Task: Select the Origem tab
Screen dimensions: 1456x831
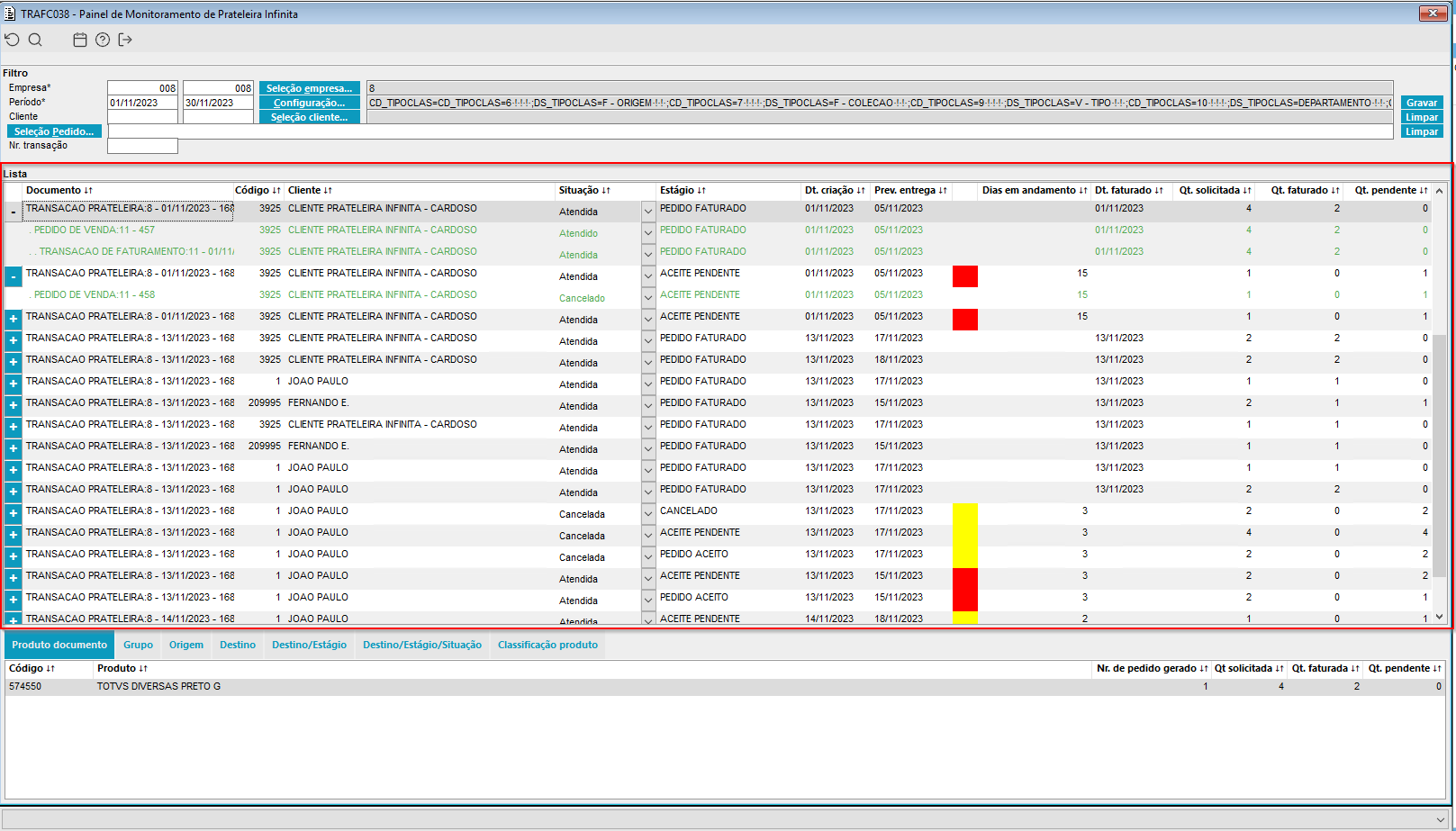Action: [x=186, y=645]
